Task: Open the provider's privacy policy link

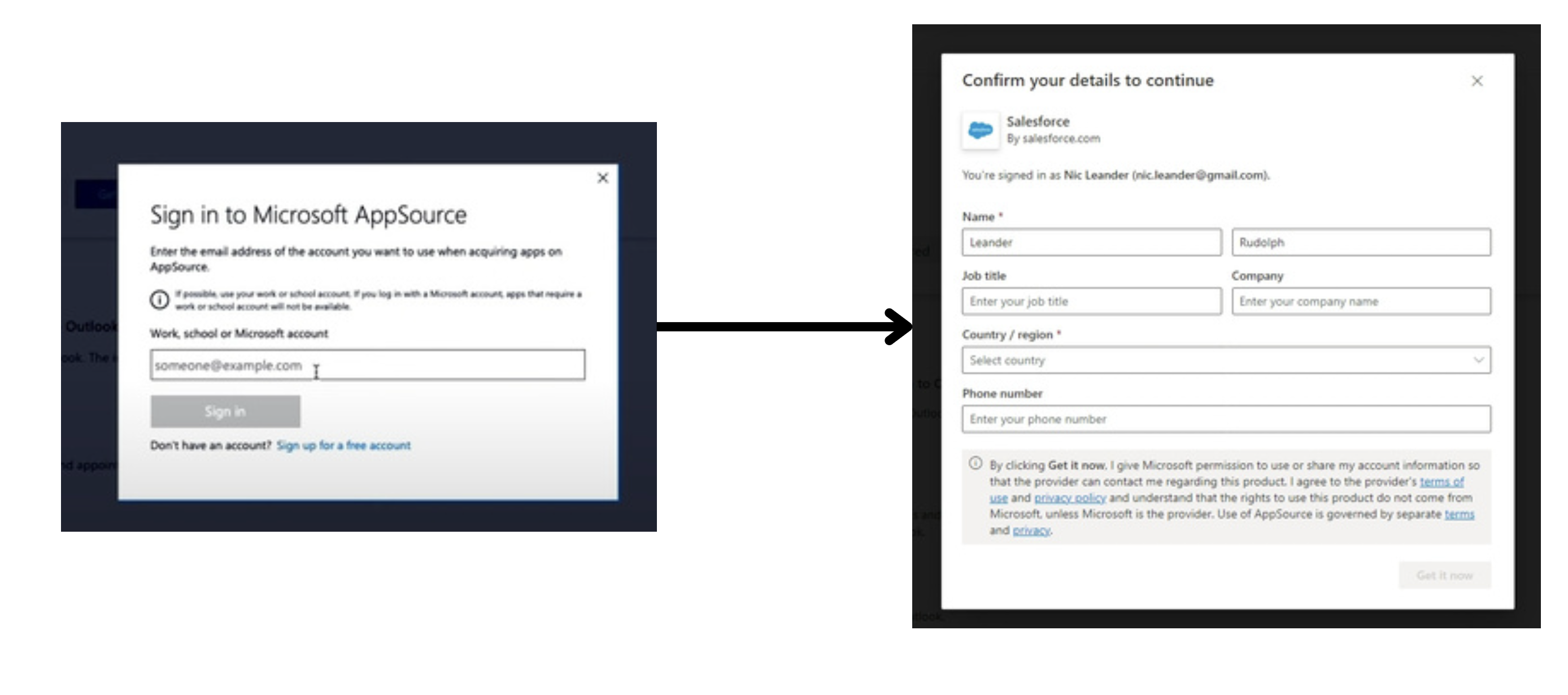Action: tap(1069, 498)
